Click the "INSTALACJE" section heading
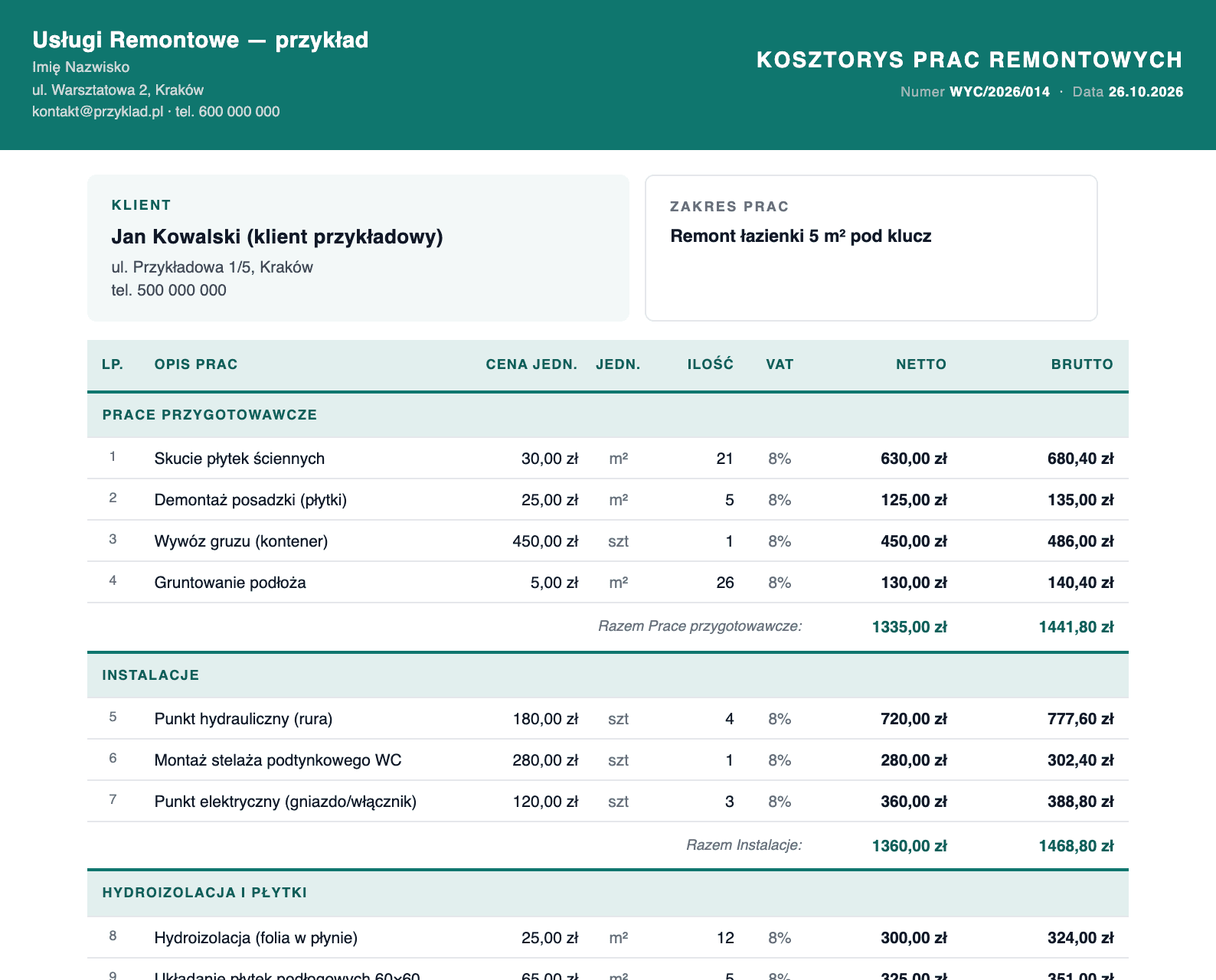The image size is (1216, 980). coord(151,675)
